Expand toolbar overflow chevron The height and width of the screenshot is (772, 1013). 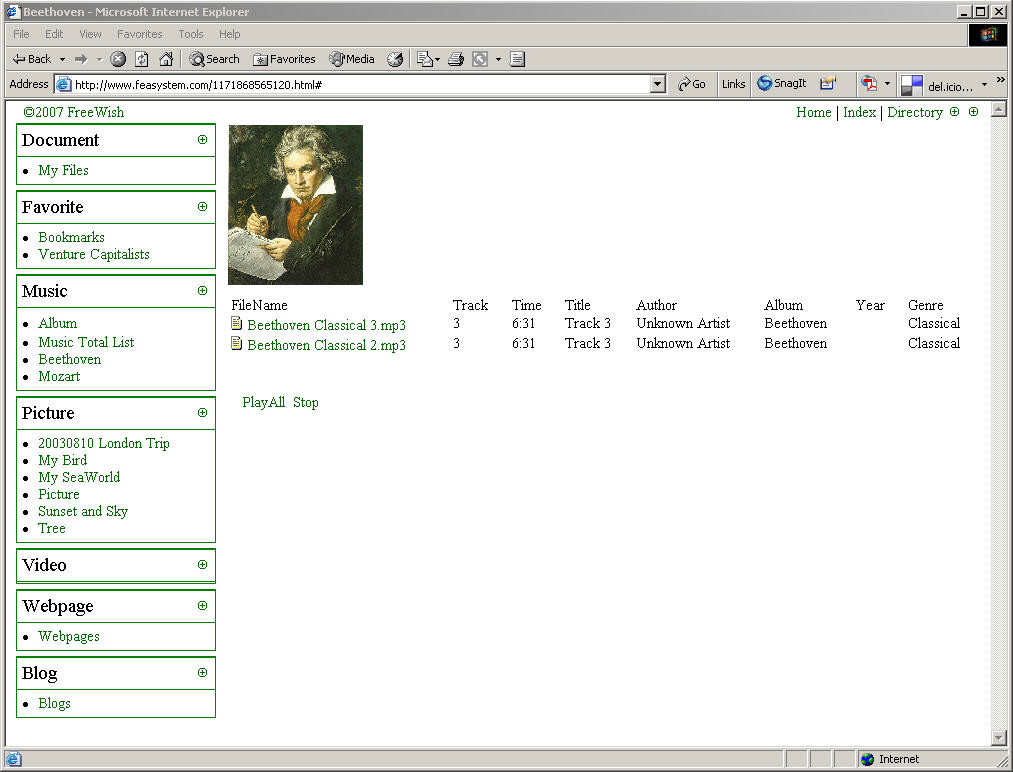tap(1001, 79)
